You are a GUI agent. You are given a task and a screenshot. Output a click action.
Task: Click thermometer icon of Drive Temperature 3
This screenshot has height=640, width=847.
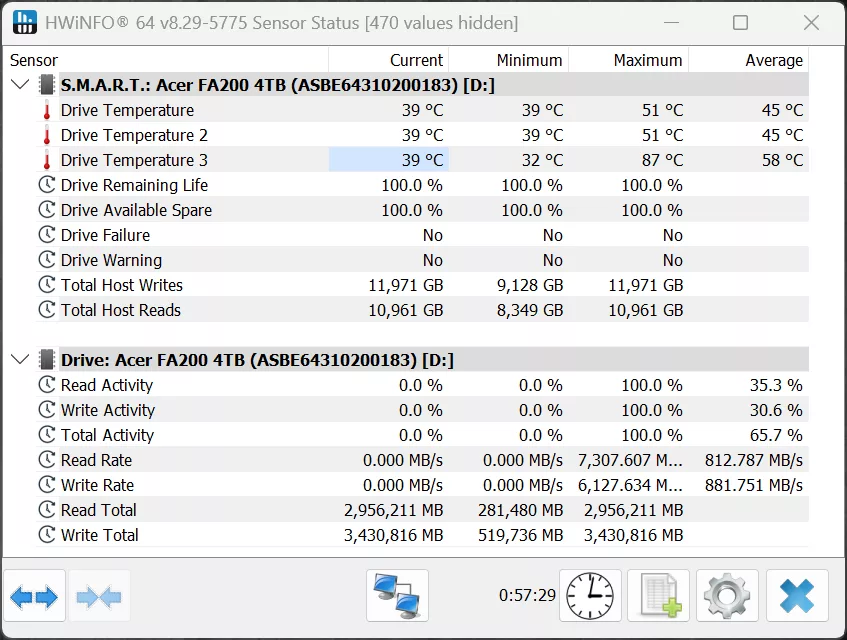(x=47, y=160)
